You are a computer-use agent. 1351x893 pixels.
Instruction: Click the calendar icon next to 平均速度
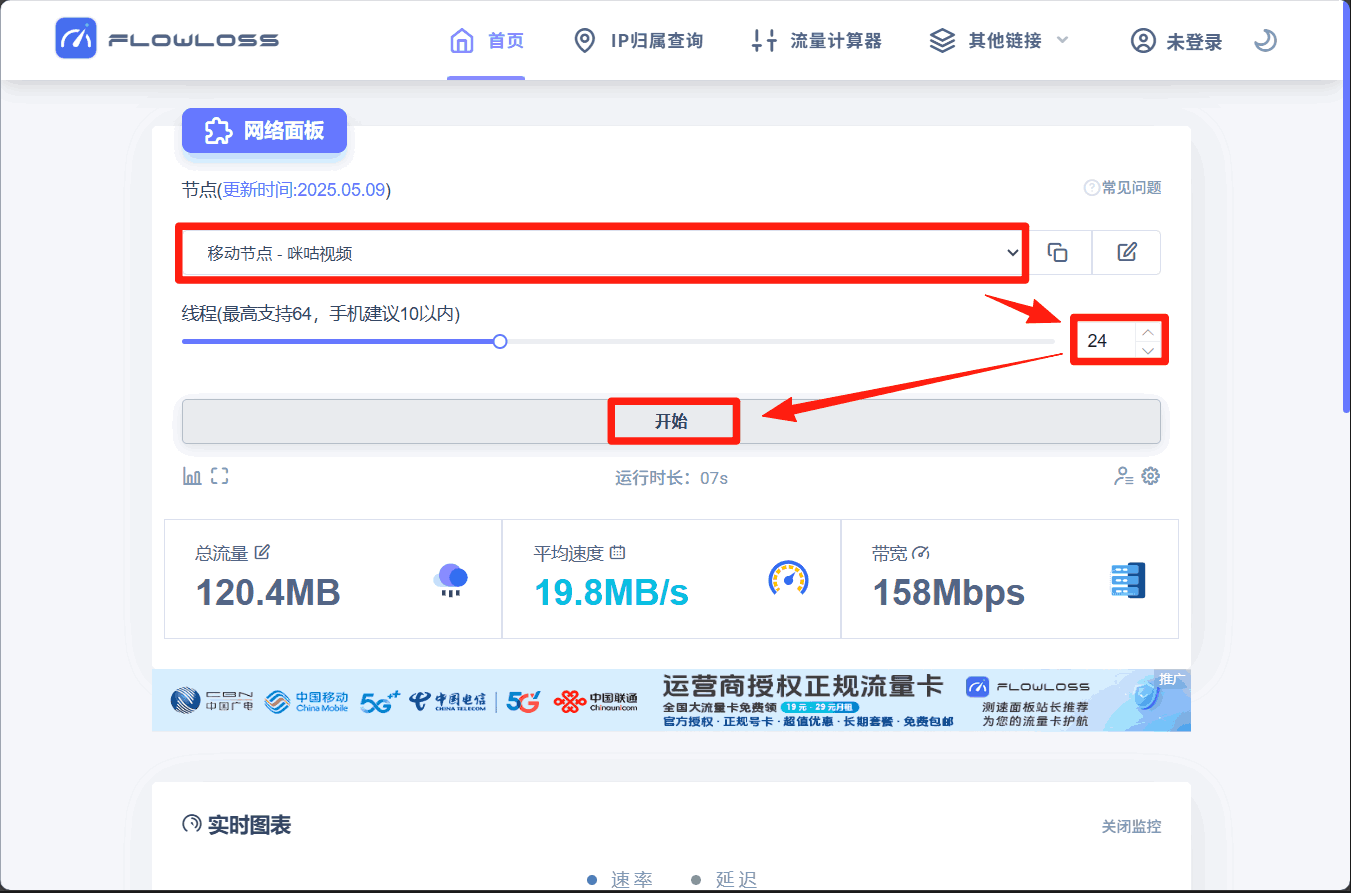[617, 552]
